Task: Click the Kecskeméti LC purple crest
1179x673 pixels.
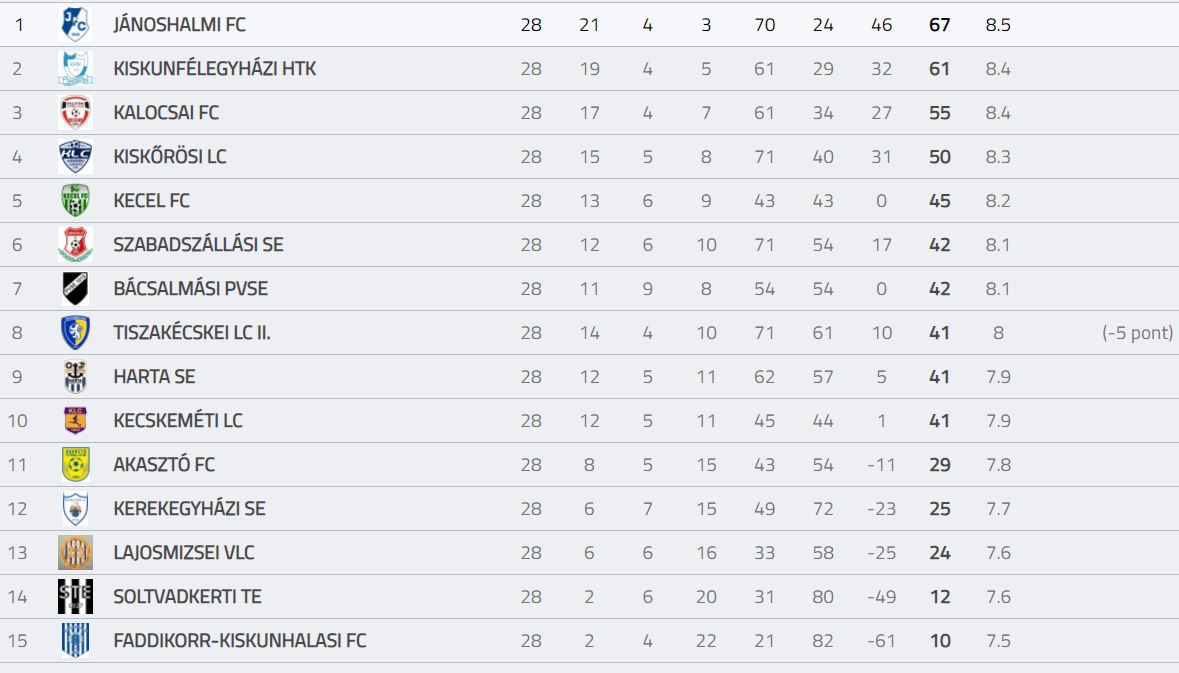Action: 75,420
